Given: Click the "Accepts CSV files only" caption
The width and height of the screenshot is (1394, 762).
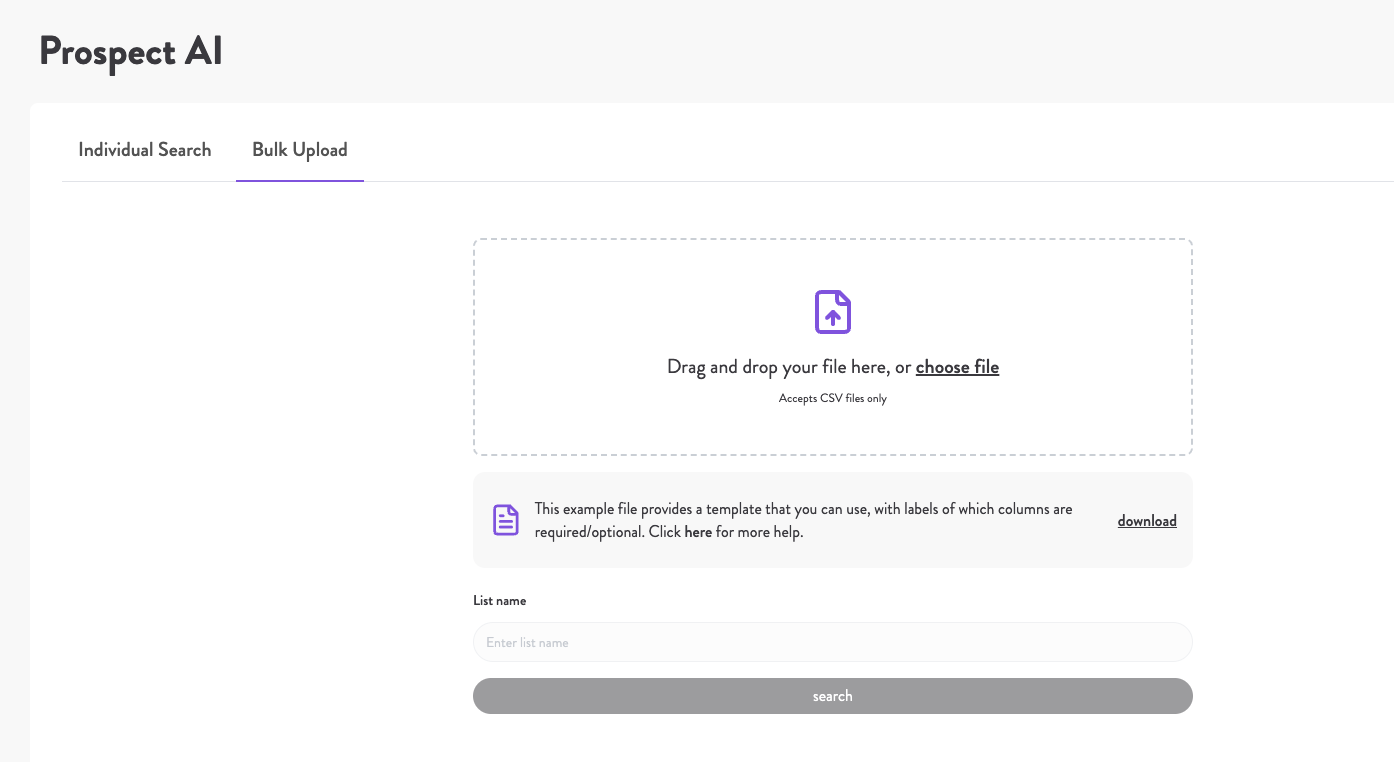Looking at the screenshot, I should point(832,397).
